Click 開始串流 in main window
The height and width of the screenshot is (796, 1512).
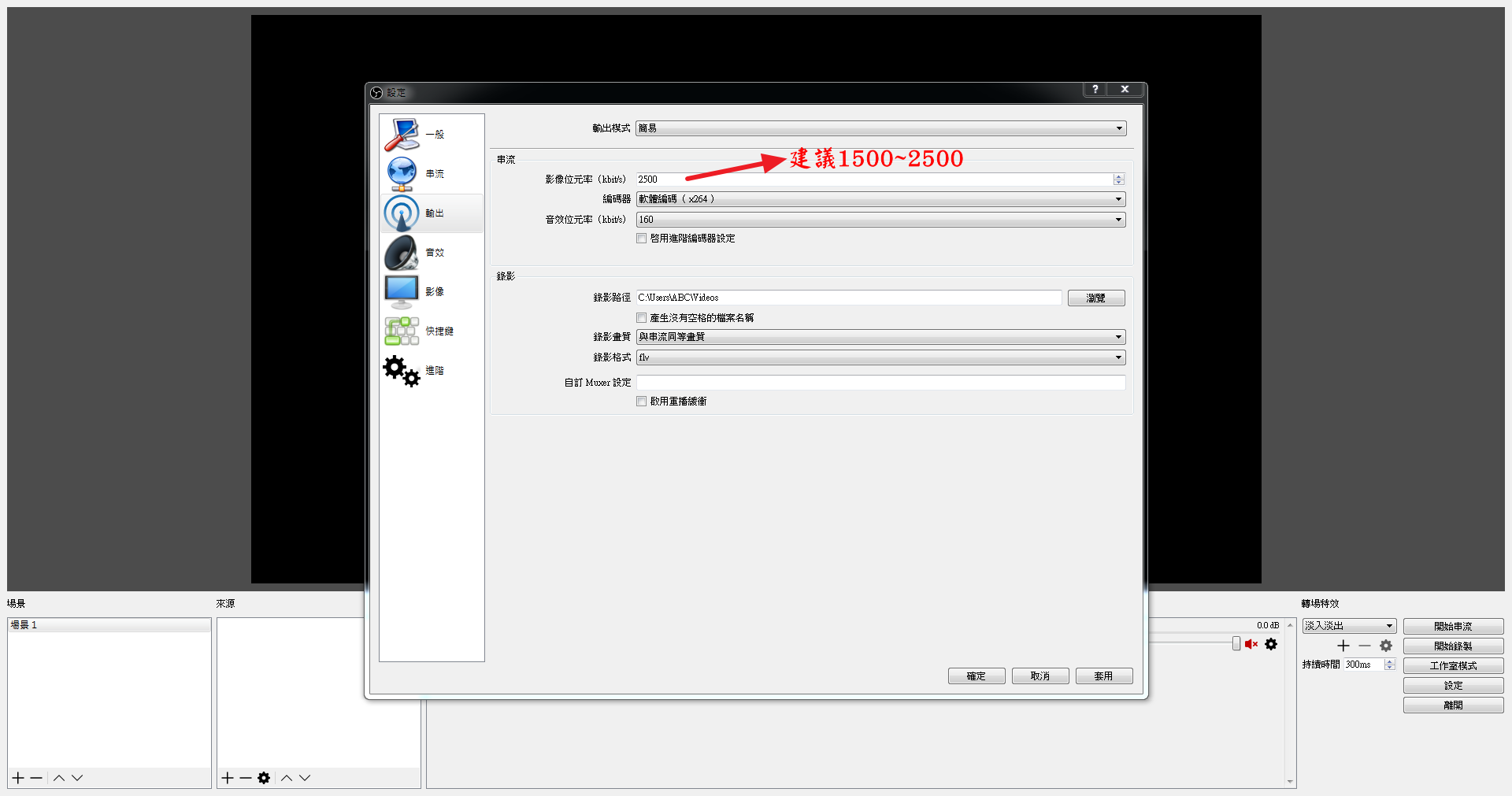(1453, 627)
